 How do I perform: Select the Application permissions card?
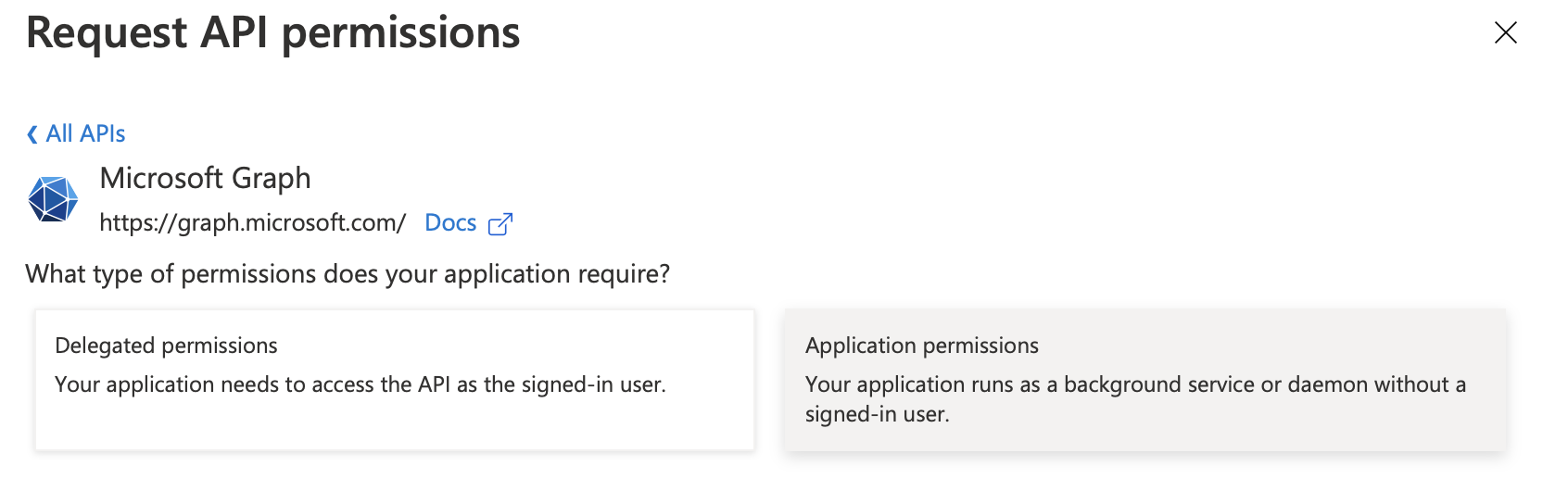pyautogui.click(x=1145, y=380)
